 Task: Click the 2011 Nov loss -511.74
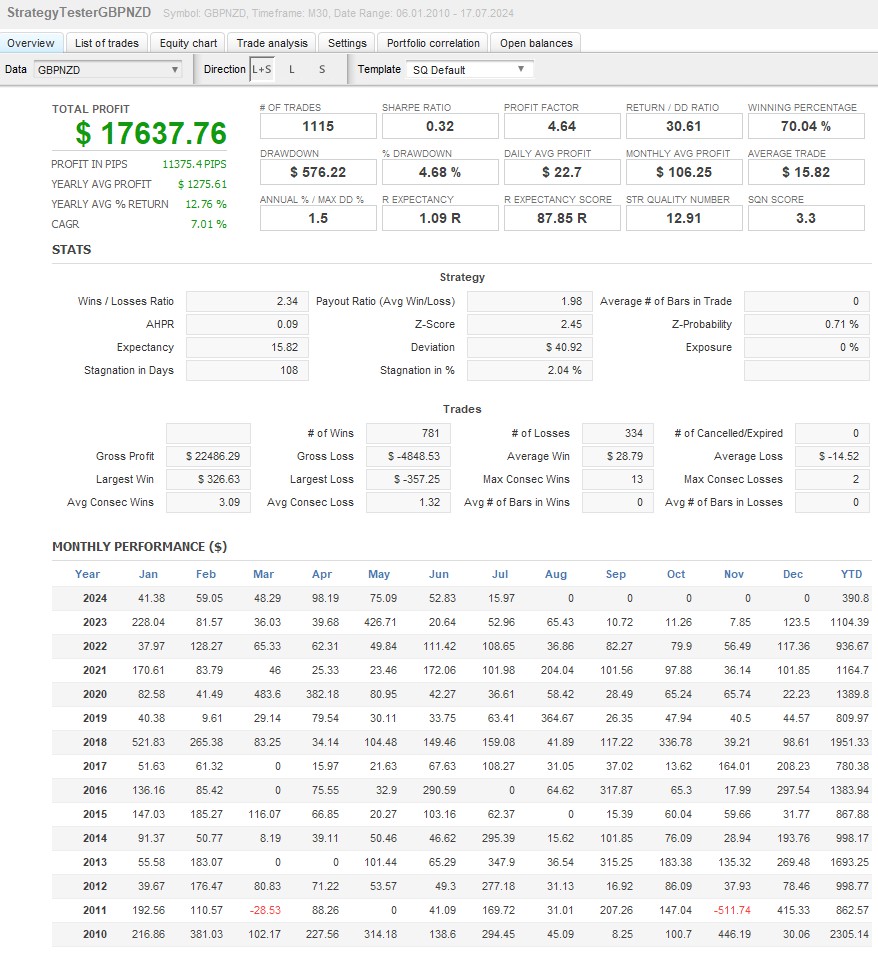732,911
